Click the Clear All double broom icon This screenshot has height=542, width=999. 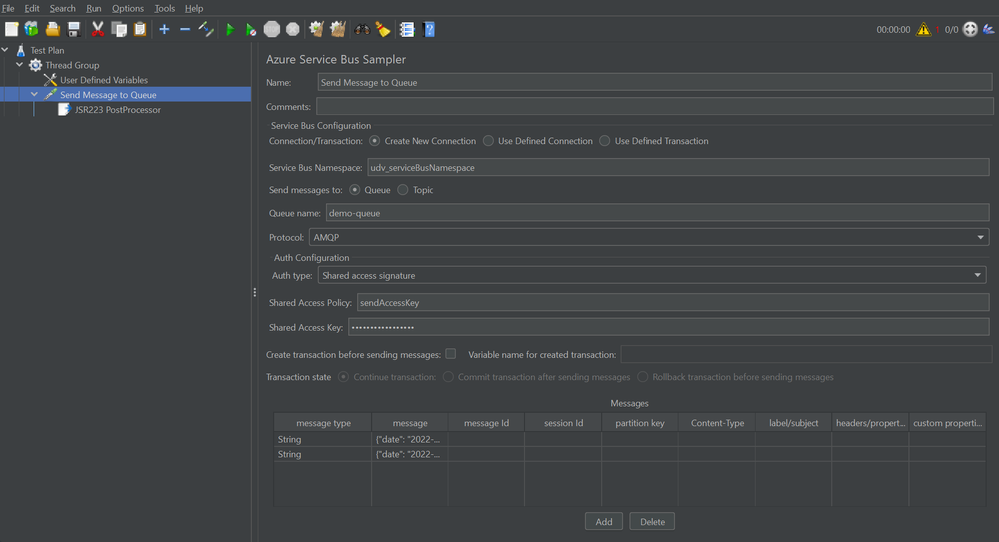click(x=338, y=29)
